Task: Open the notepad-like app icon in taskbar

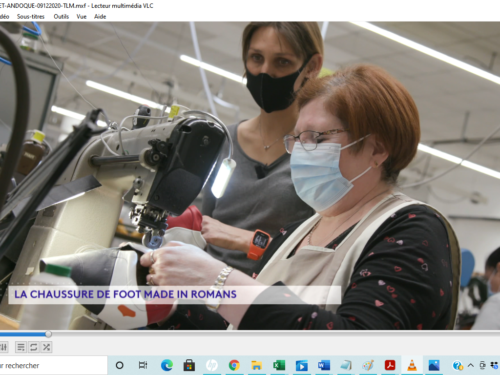Action: tap(346, 365)
